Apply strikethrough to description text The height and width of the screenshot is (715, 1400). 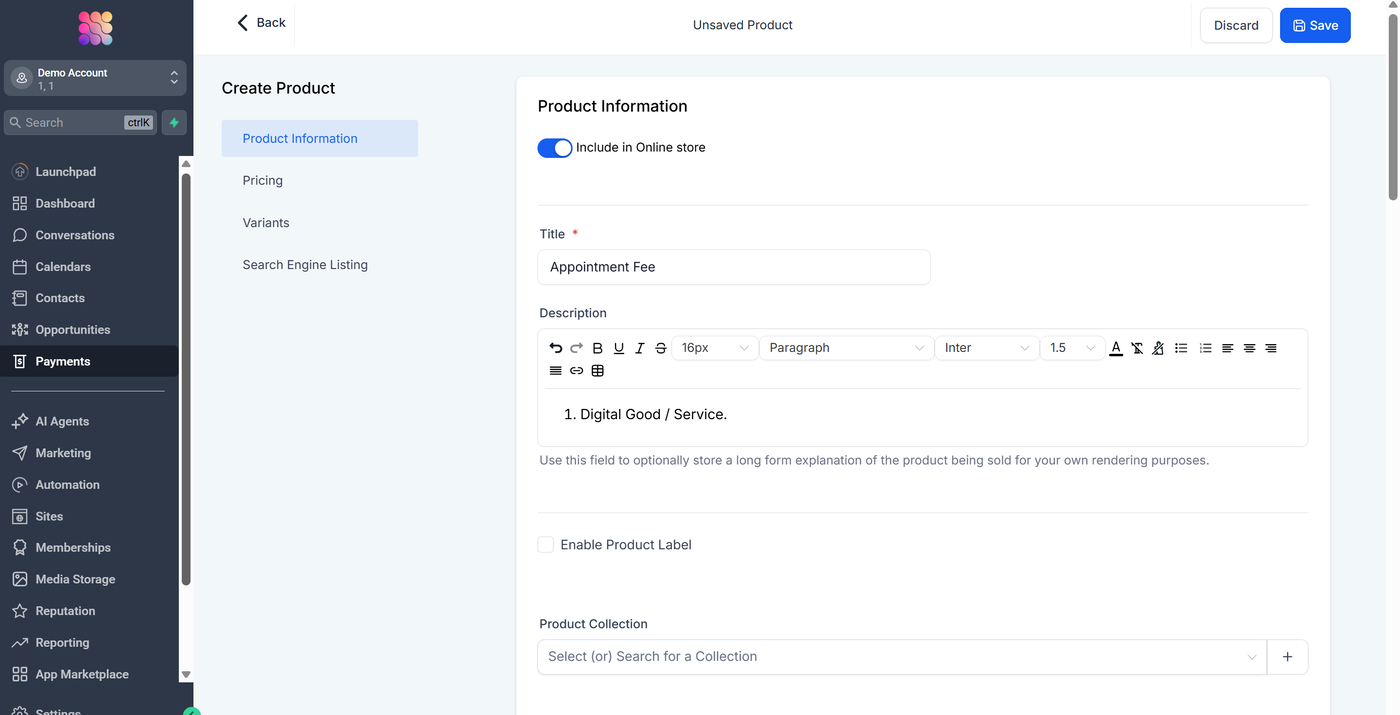coord(661,348)
